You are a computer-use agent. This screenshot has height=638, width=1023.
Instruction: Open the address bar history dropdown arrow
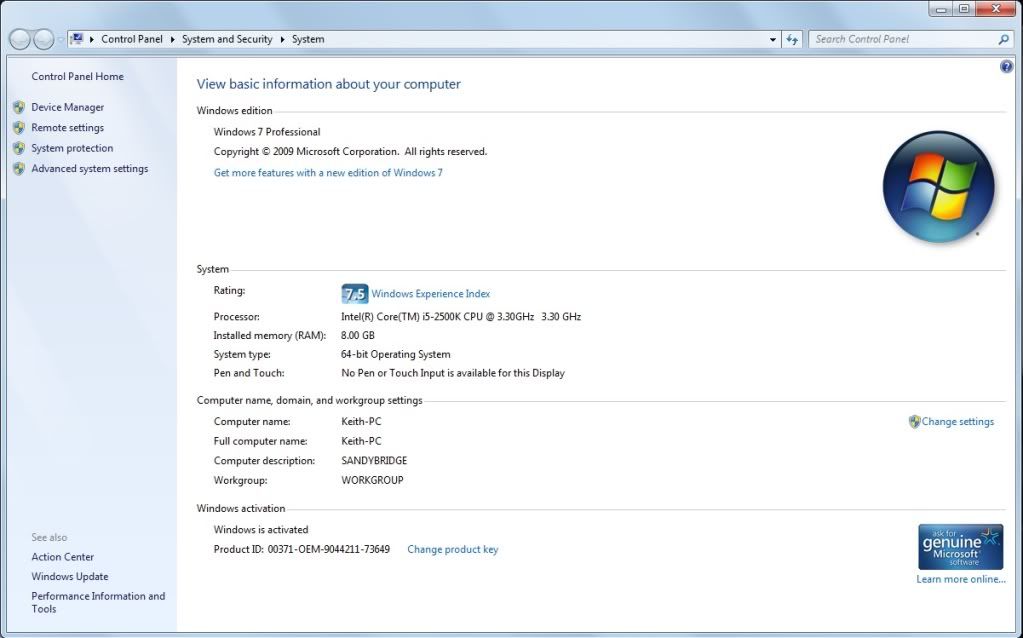[773, 39]
